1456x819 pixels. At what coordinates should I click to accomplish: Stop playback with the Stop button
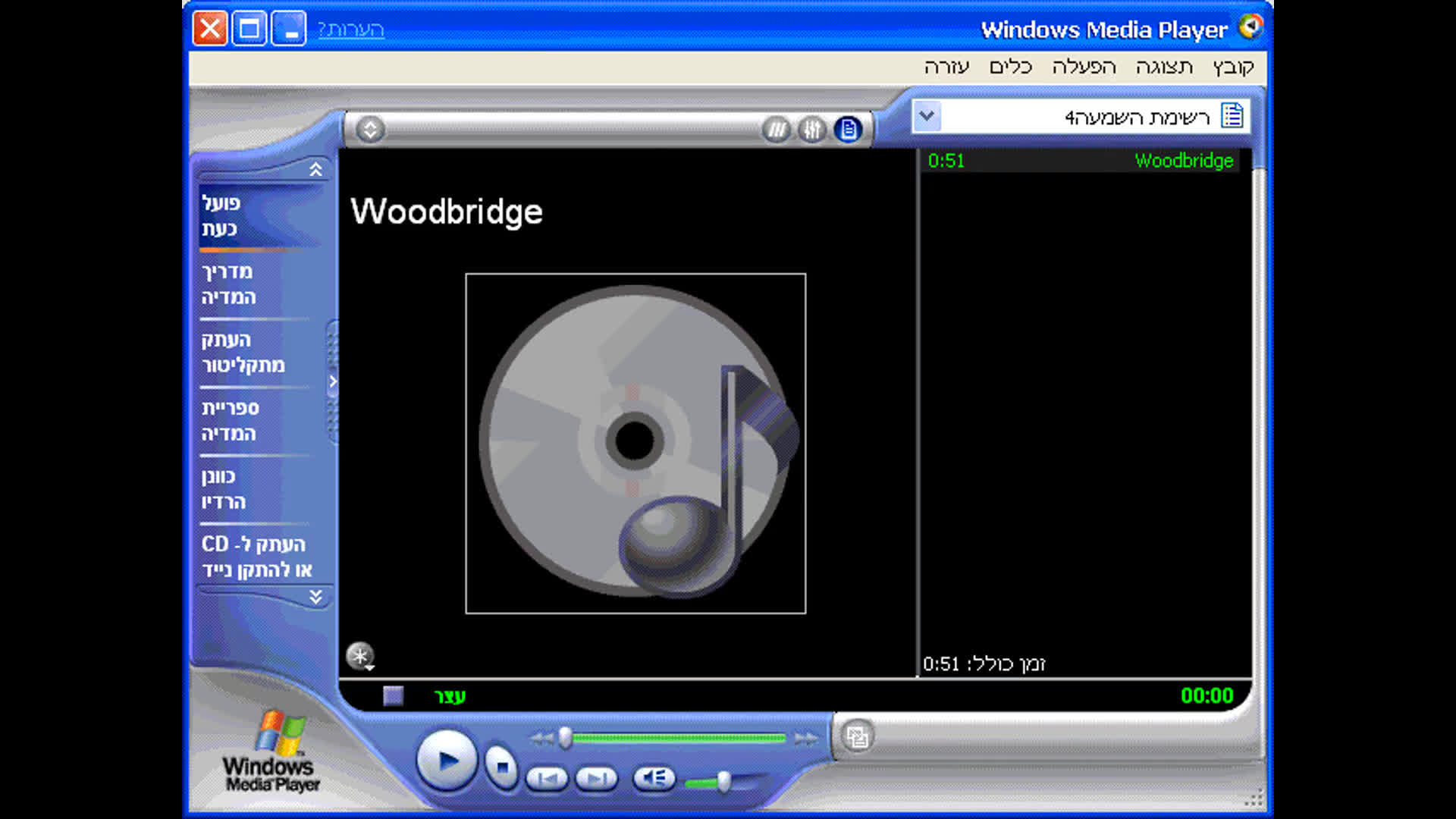pos(501,767)
